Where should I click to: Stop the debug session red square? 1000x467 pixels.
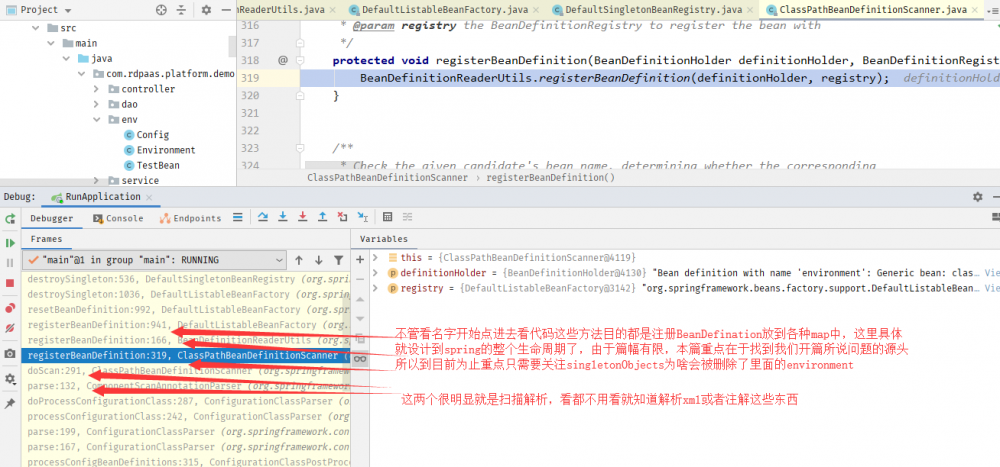coord(10,283)
